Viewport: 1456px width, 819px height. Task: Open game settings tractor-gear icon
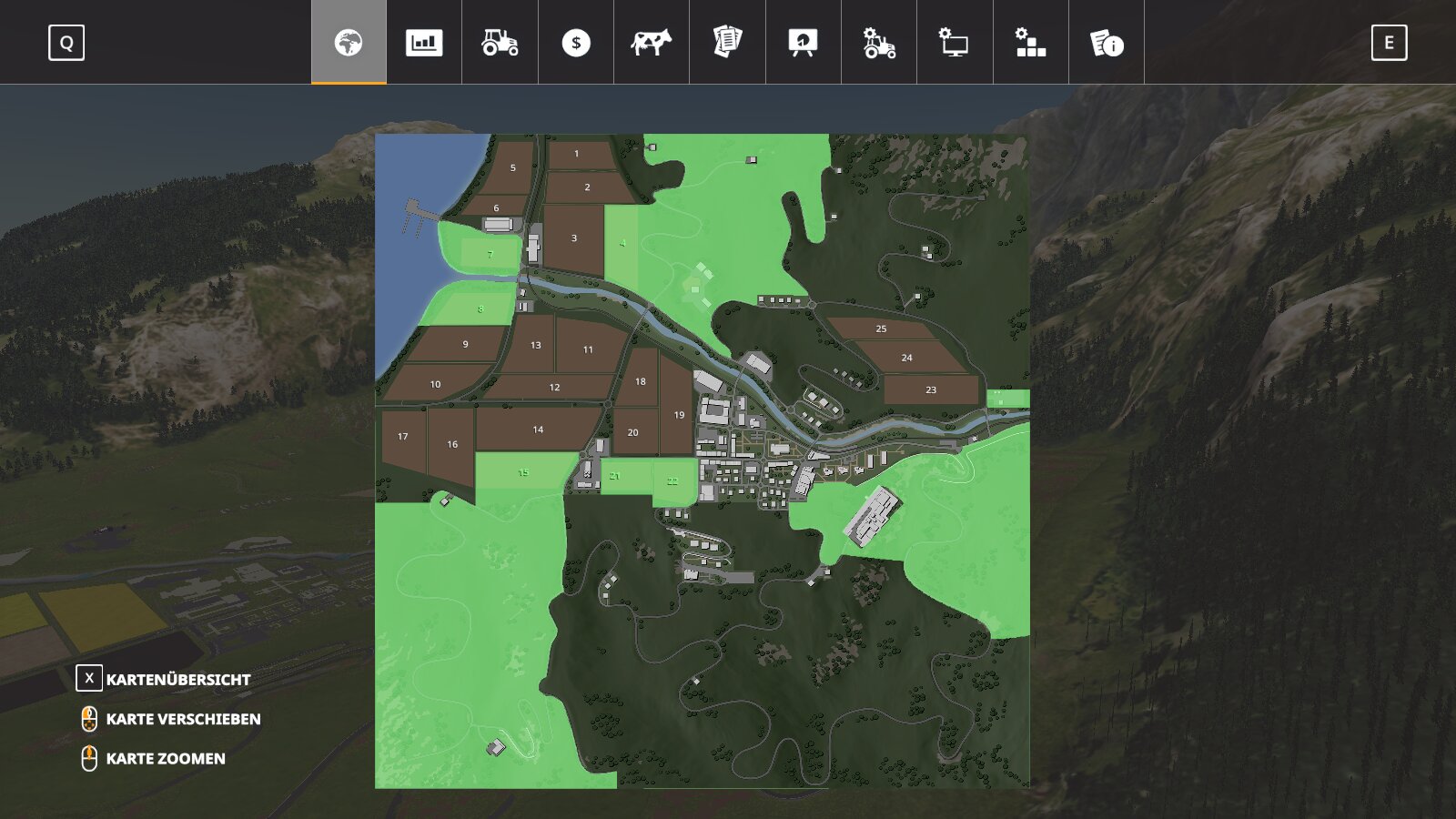[x=879, y=43]
